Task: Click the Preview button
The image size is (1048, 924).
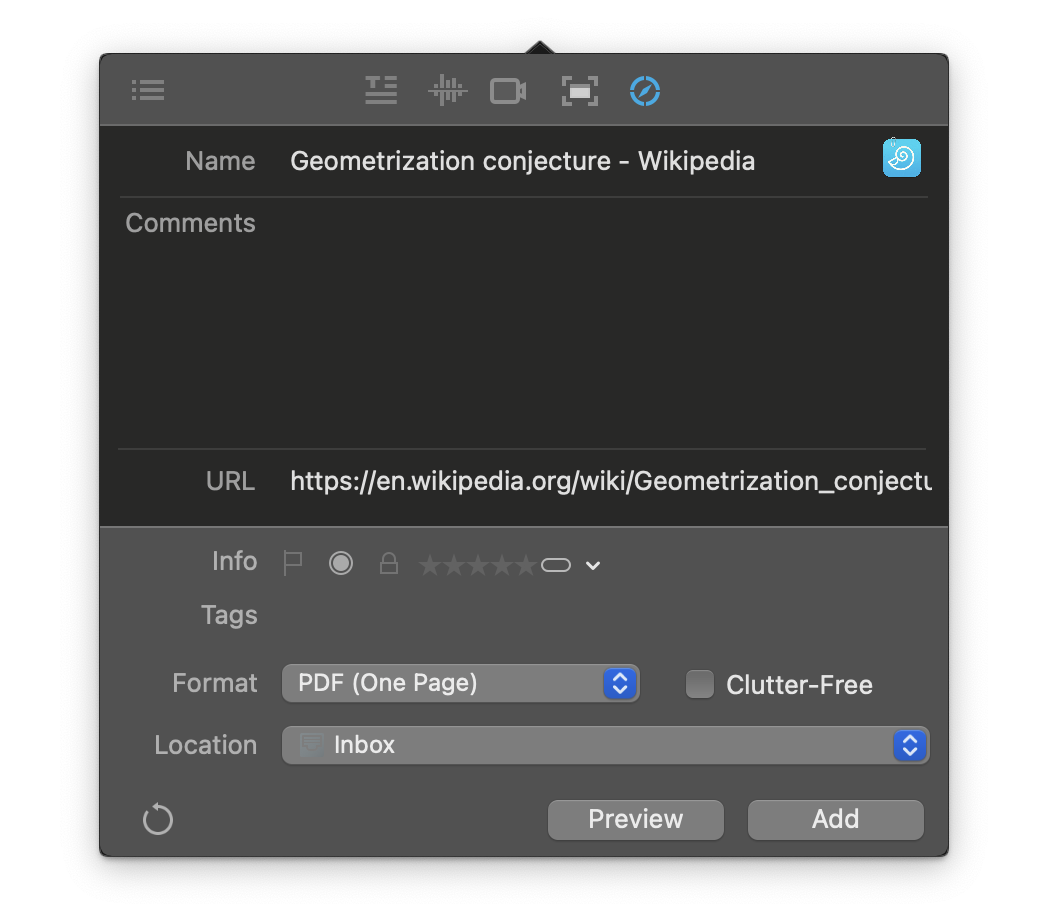Action: pyautogui.click(x=635, y=819)
